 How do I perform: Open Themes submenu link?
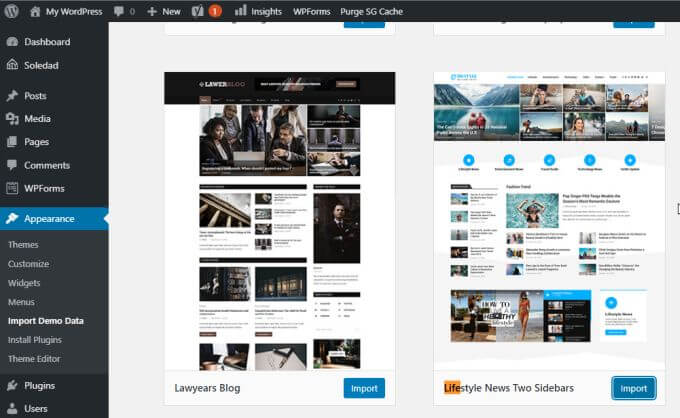coord(23,245)
